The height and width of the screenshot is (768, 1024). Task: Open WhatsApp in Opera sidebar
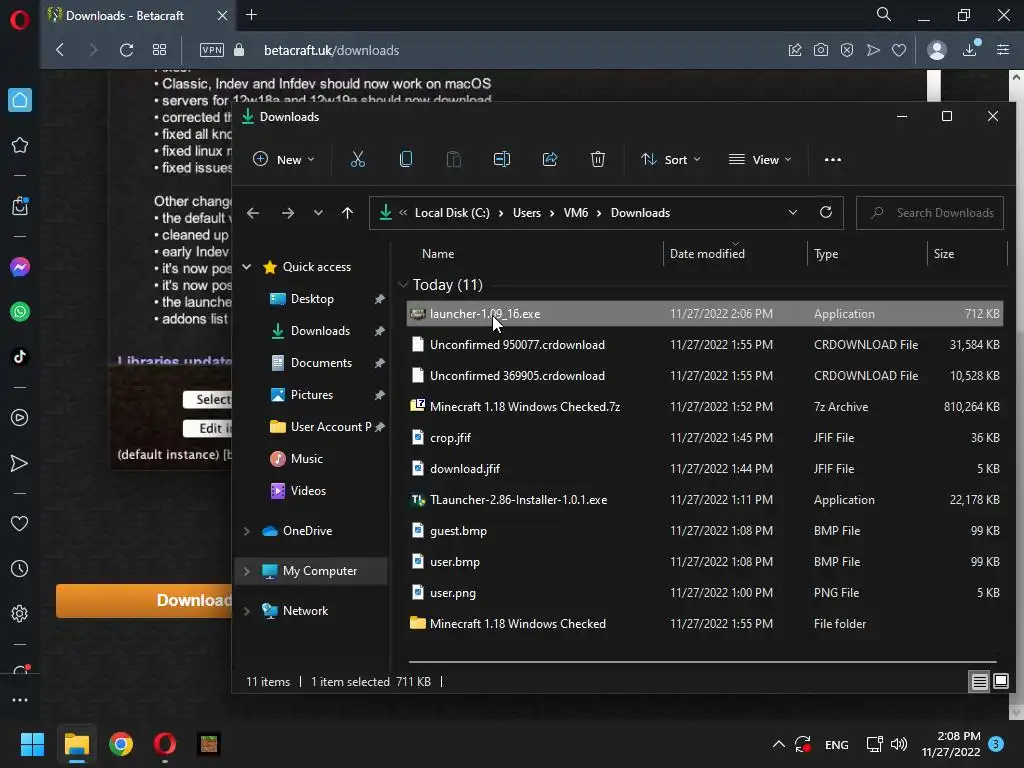[20, 312]
